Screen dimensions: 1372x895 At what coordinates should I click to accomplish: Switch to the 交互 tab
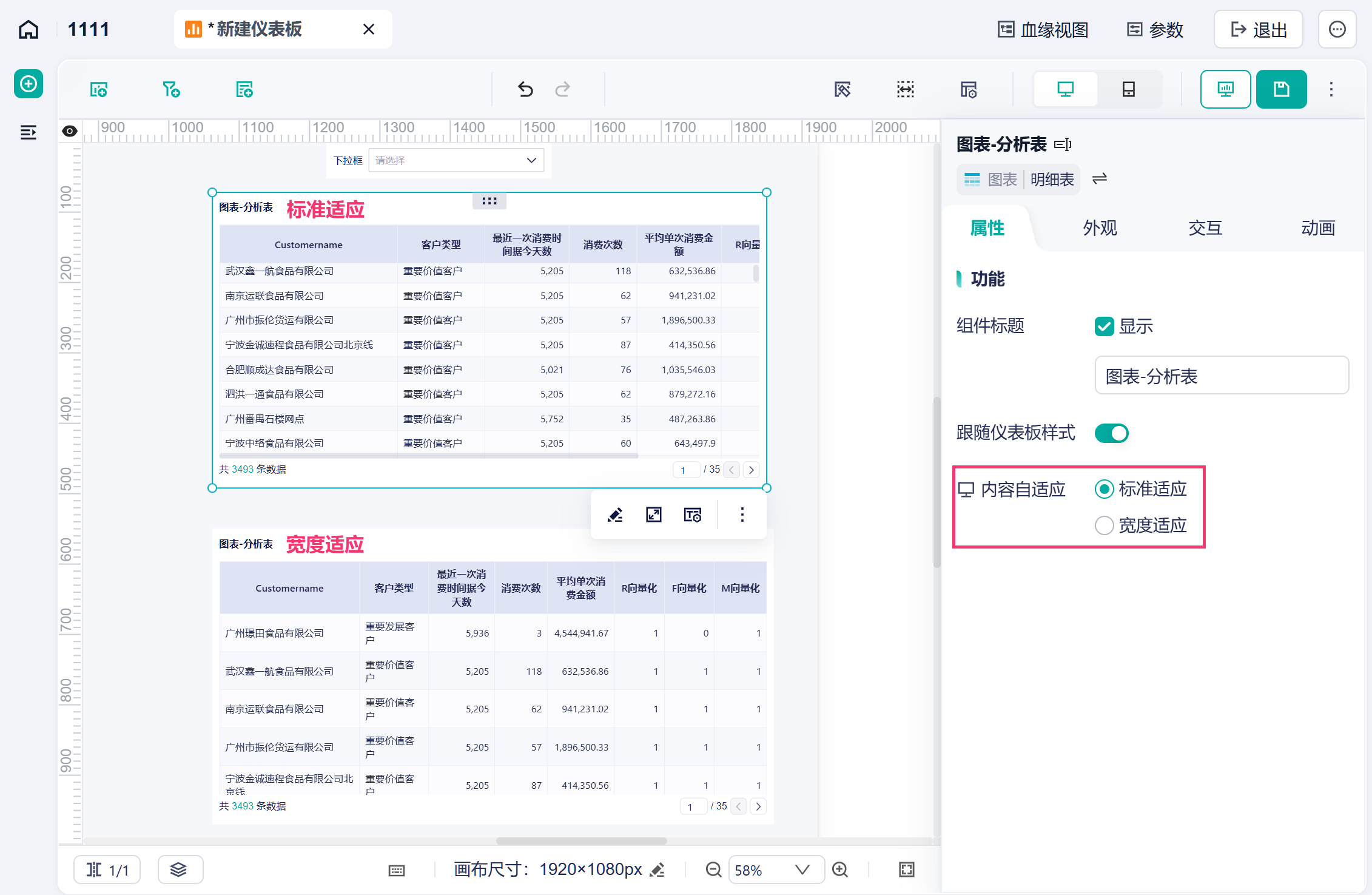(x=1205, y=228)
